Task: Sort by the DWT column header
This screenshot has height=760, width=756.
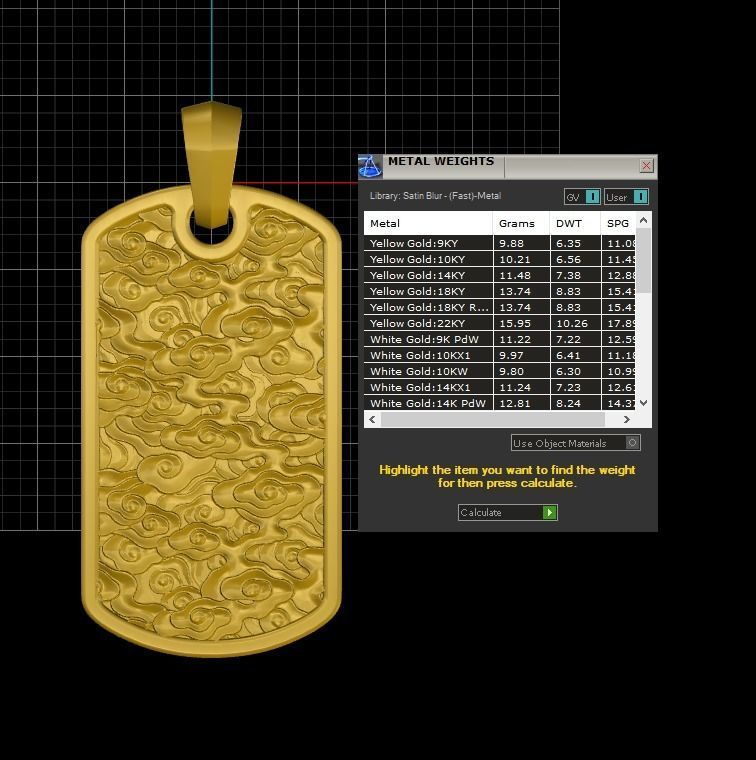Action: [x=576, y=223]
